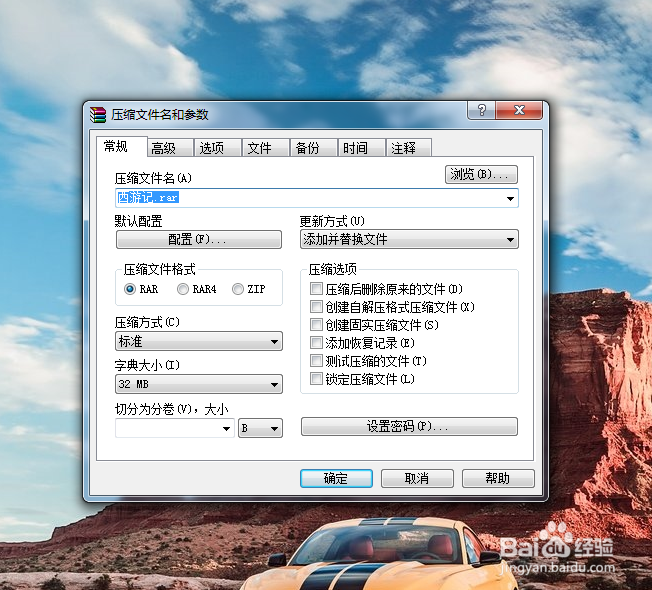This screenshot has height=590, width=652.
Task: Go to the 备份 tab
Action: (x=314, y=148)
